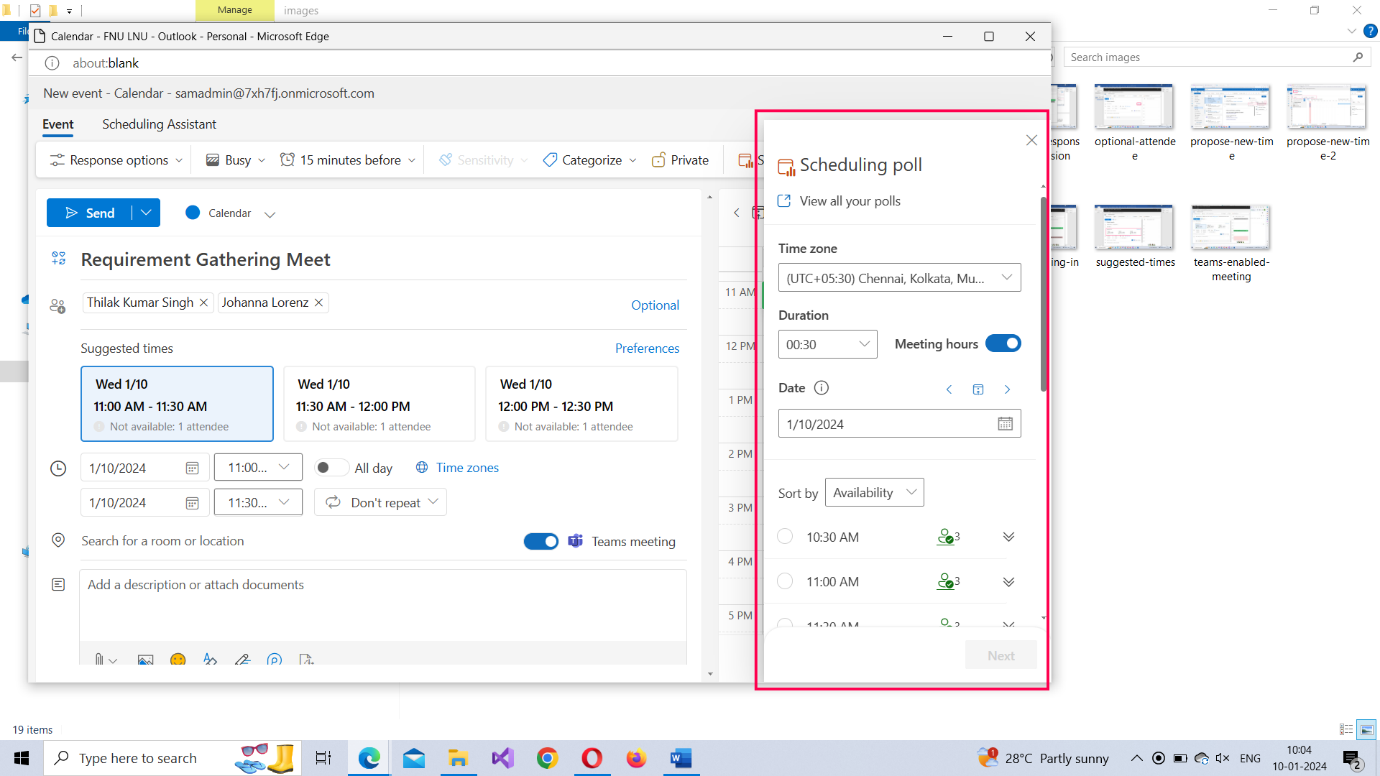The height and width of the screenshot is (776, 1380).
Task: Open the Don't repeat recurrence dropdown
Action: [380, 502]
